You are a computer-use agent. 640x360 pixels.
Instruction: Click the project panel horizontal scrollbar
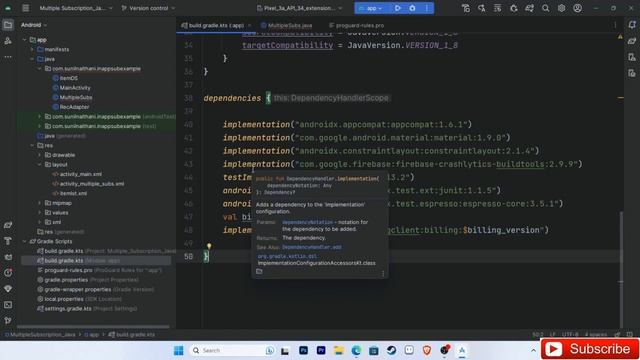pos(93,327)
